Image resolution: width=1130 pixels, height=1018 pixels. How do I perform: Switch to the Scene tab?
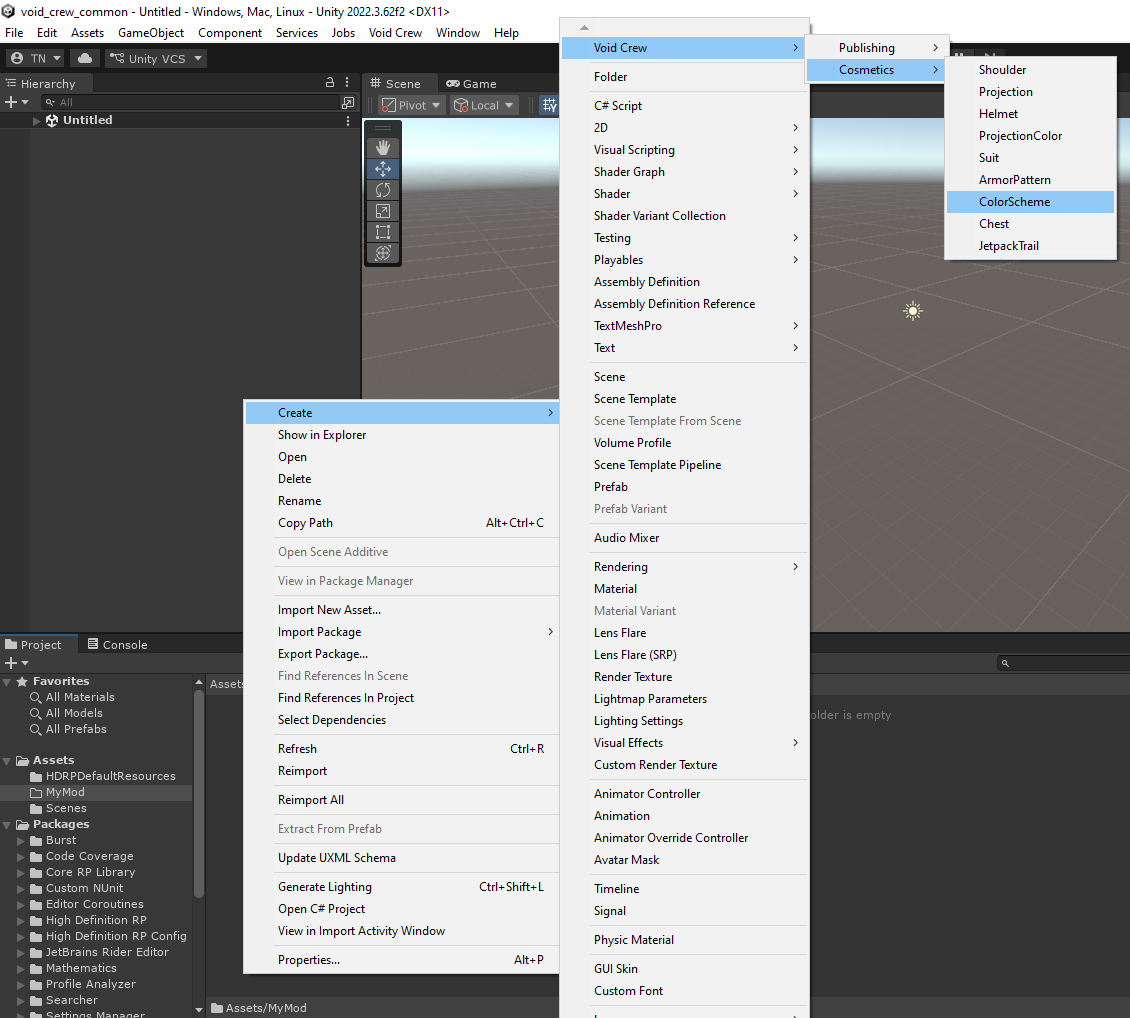point(395,84)
